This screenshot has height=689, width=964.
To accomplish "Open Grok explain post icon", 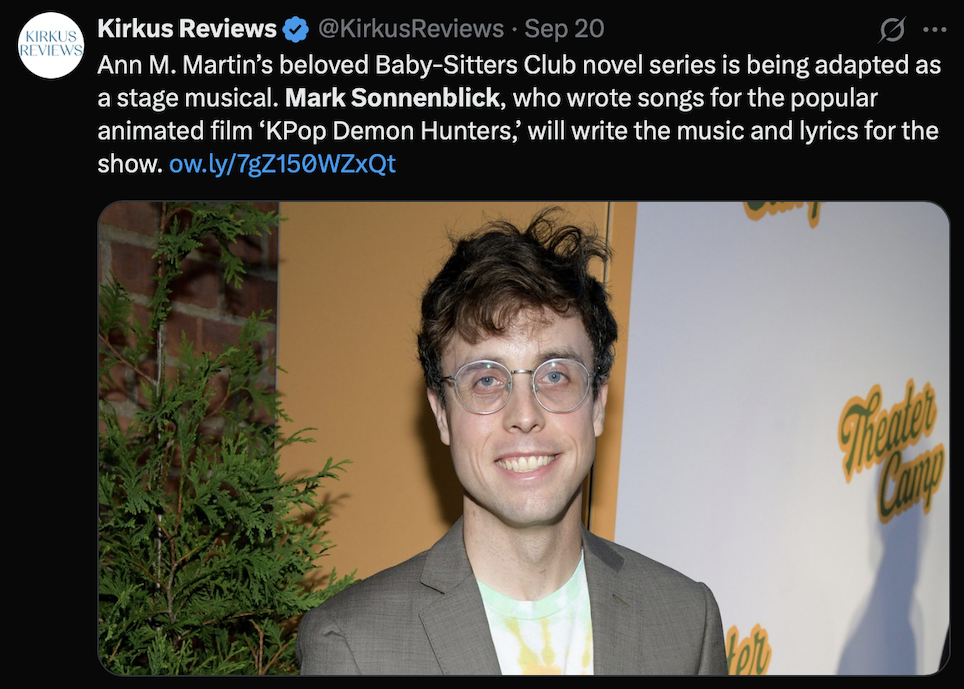I will (x=892, y=30).
